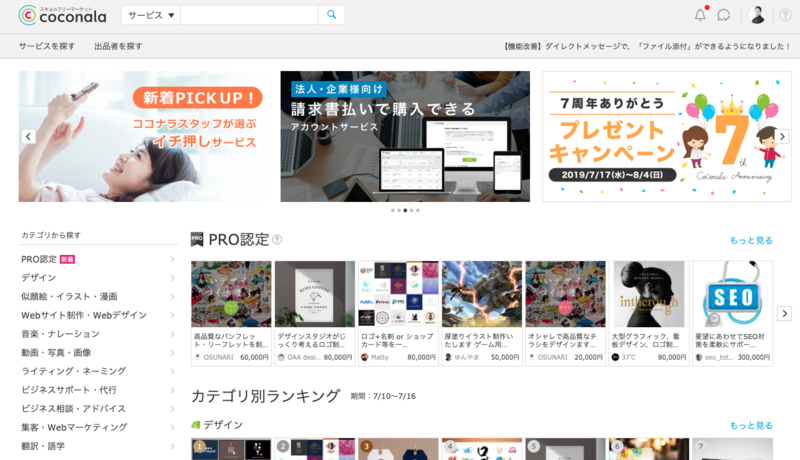Screen dimensions: 800x460
Task: Open rank 3 design ranking thumbnail
Action: coord(398,449)
